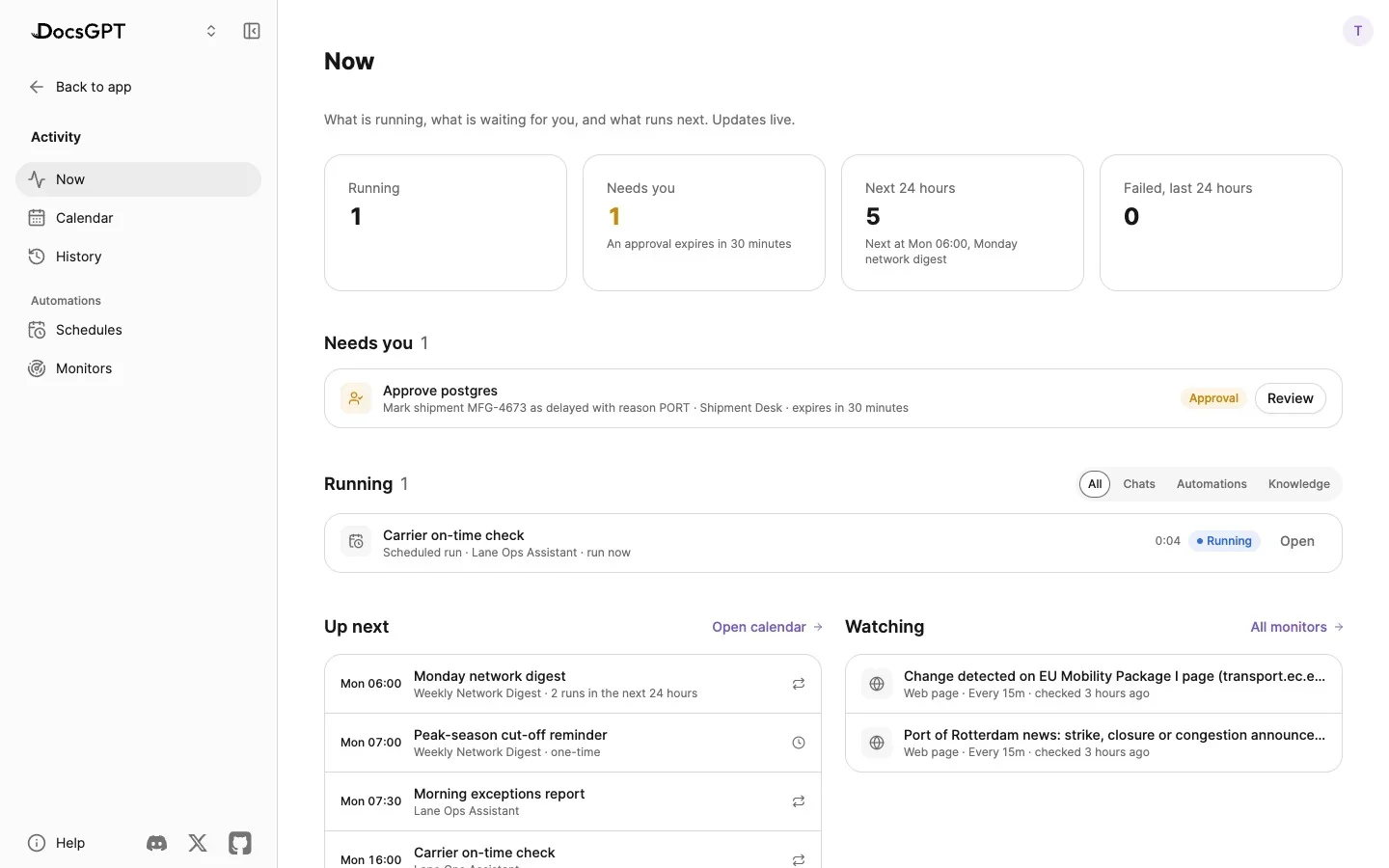This screenshot has height=868, width=1389.
Task: Open Calendar from the sidebar
Action: click(x=138, y=218)
